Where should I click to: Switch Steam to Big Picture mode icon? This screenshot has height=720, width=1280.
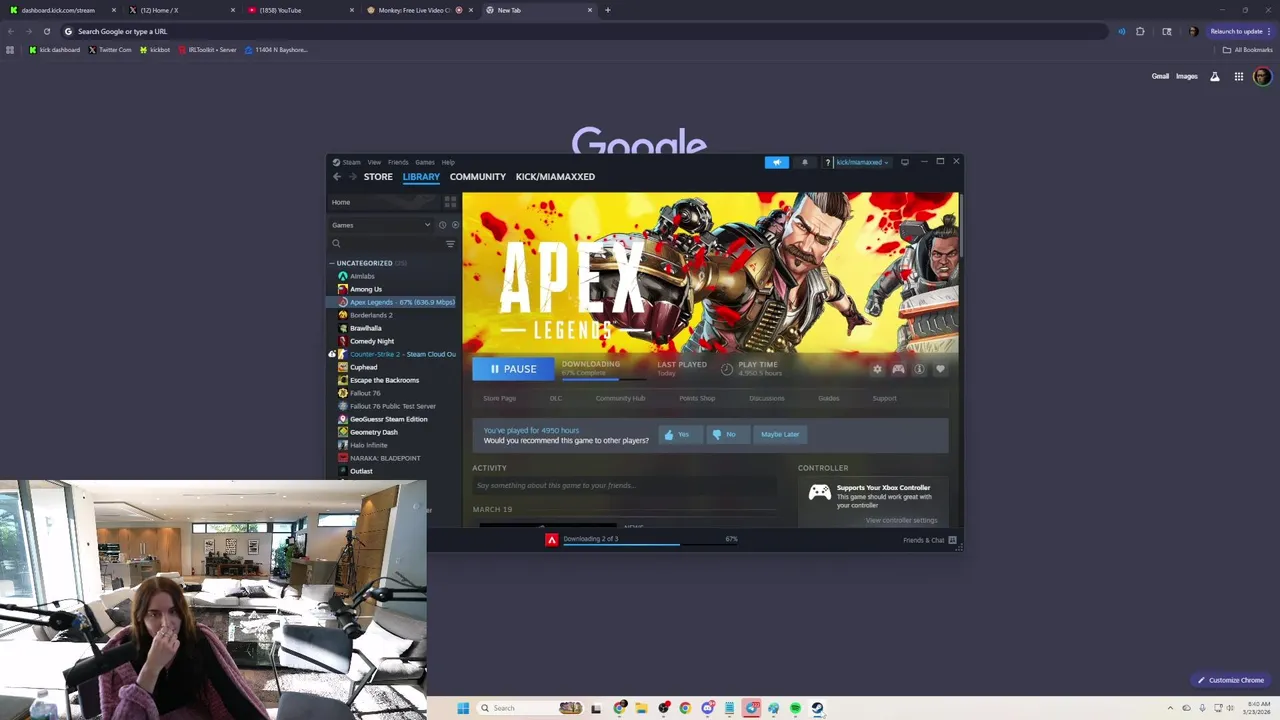click(905, 162)
